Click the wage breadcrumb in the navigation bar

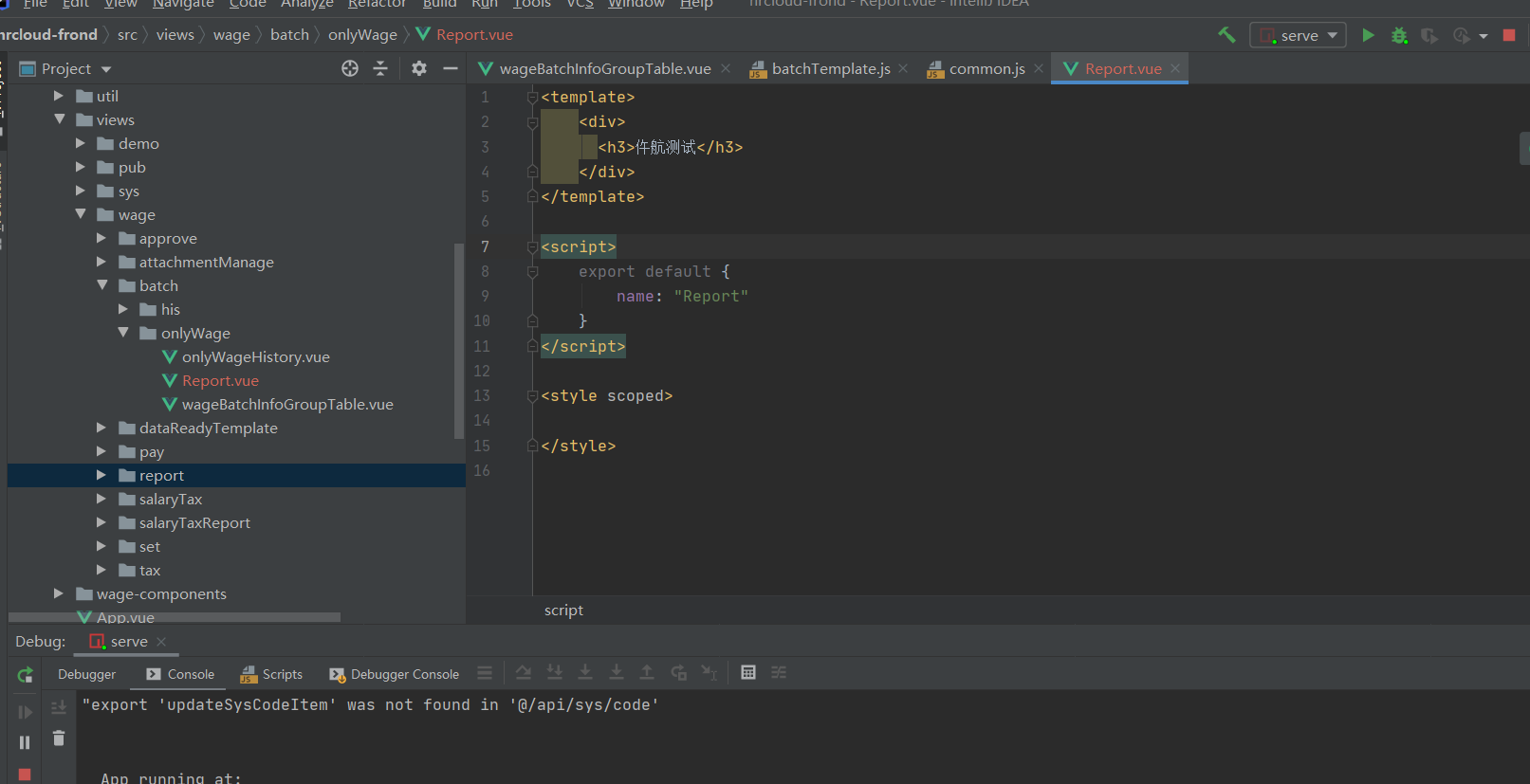click(231, 35)
